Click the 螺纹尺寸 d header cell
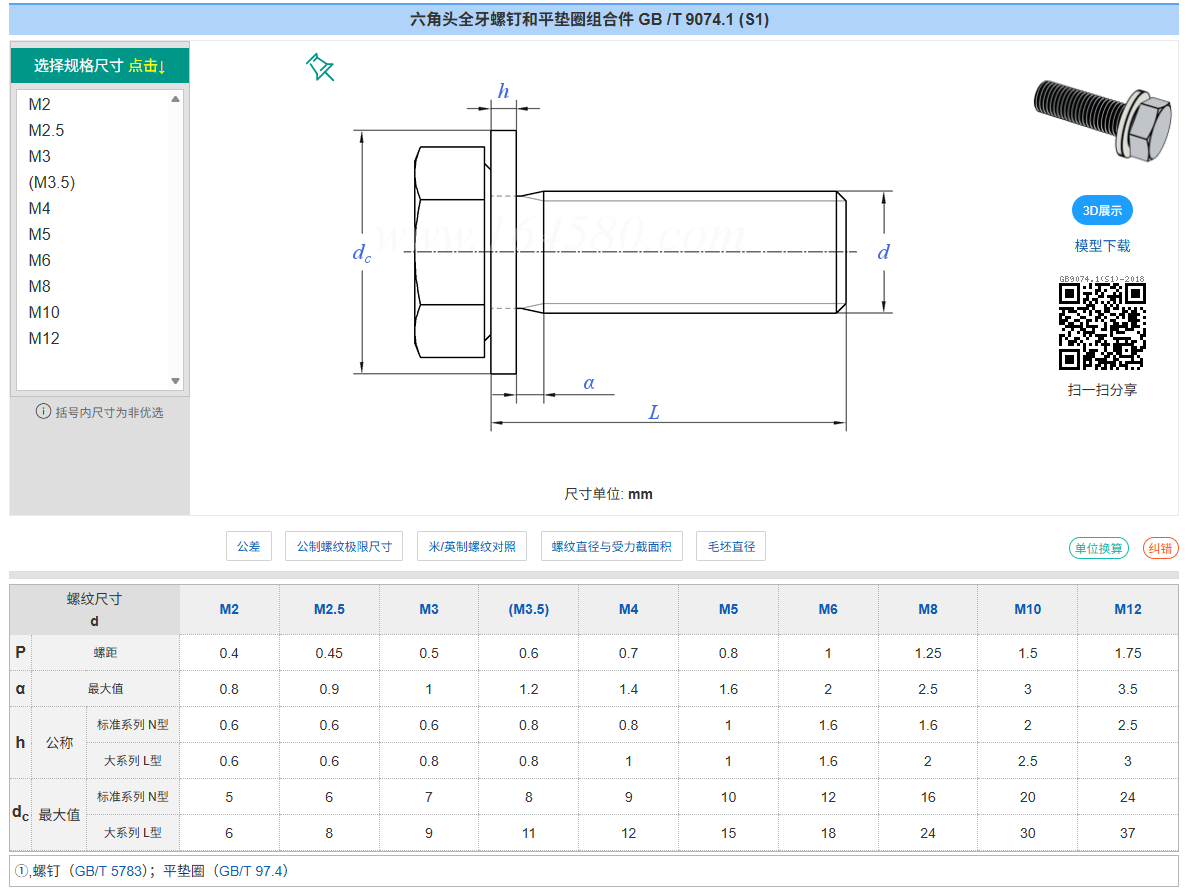 pos(94,609)
